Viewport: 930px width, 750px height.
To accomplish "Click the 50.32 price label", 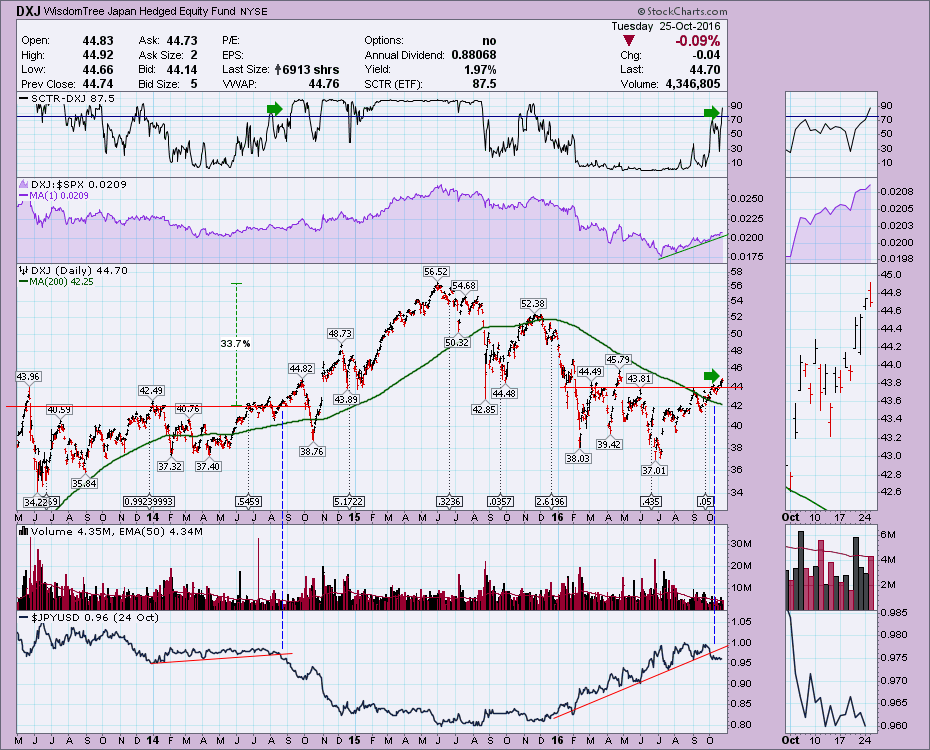I will (457, 342).
